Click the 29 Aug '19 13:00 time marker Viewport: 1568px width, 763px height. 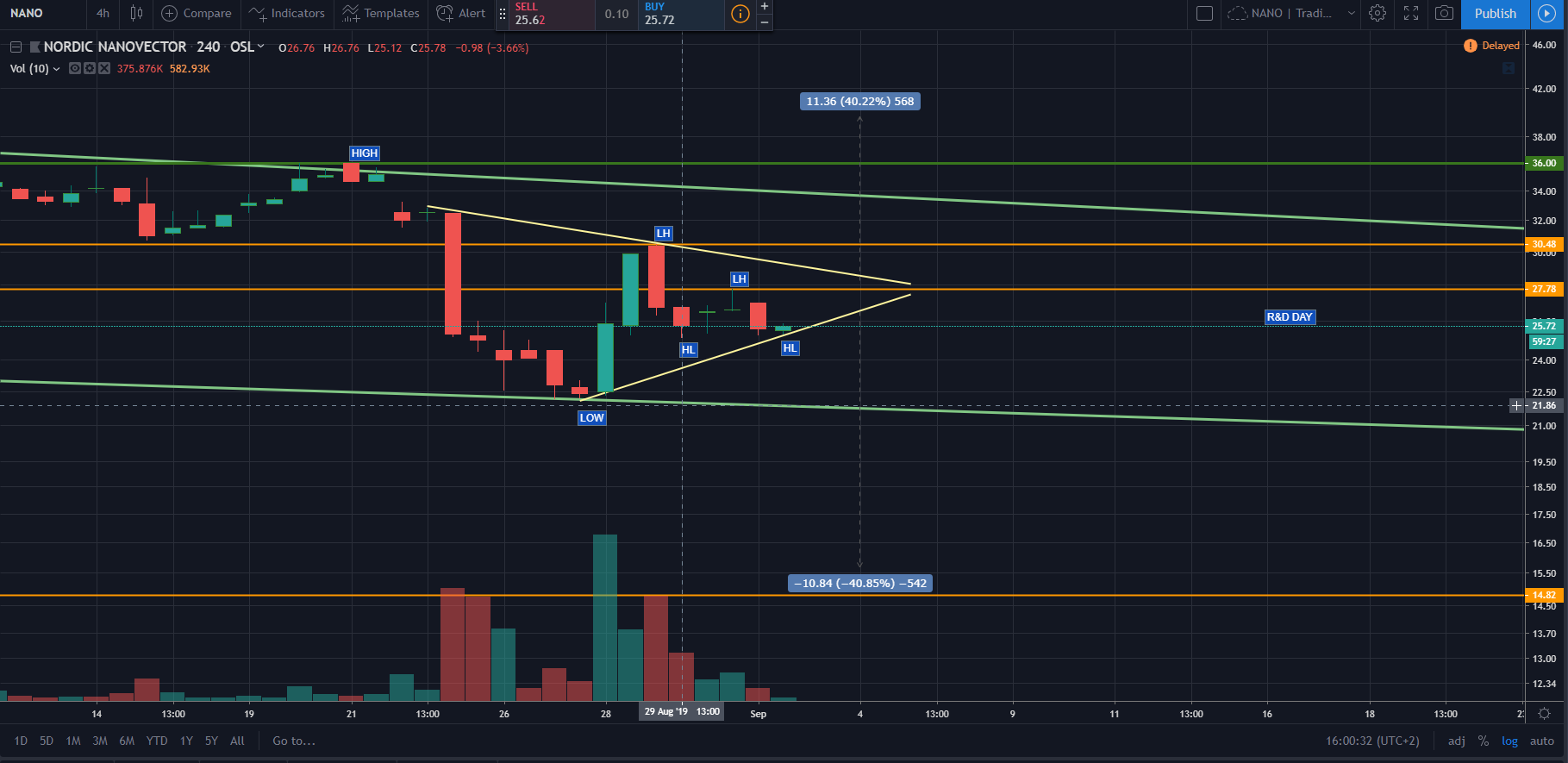coord(682,711)
